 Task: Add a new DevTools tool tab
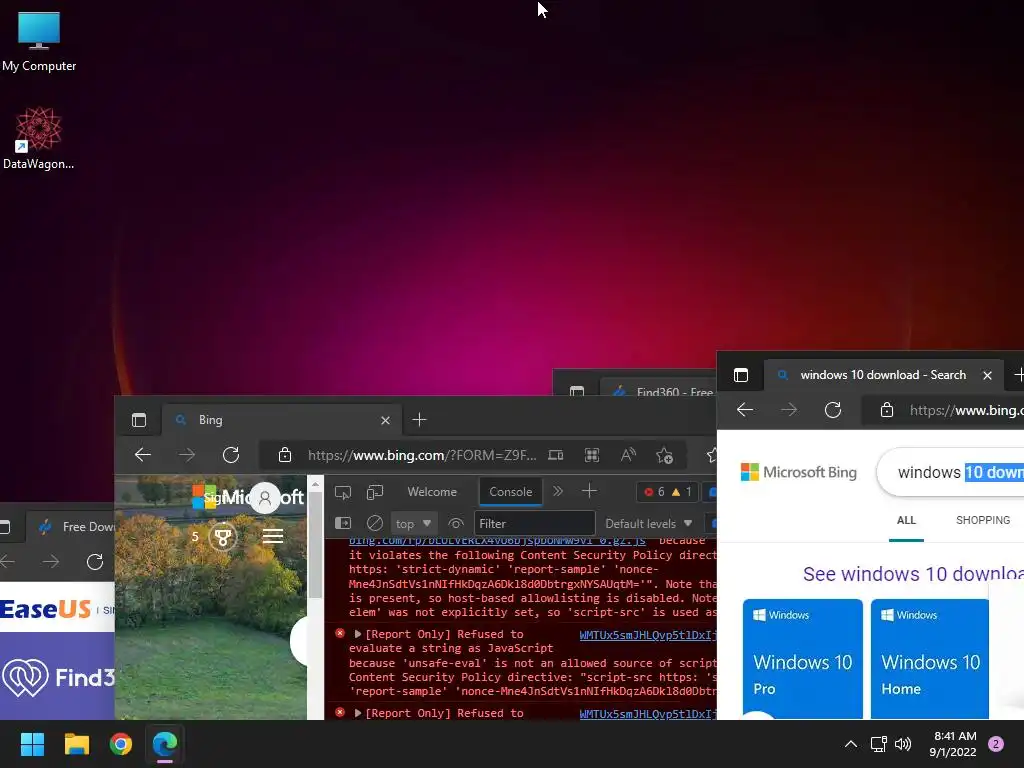589,491
